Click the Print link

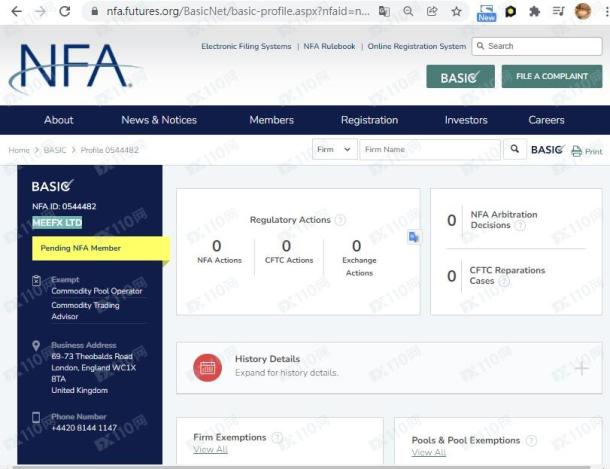(x=594, y=151)
